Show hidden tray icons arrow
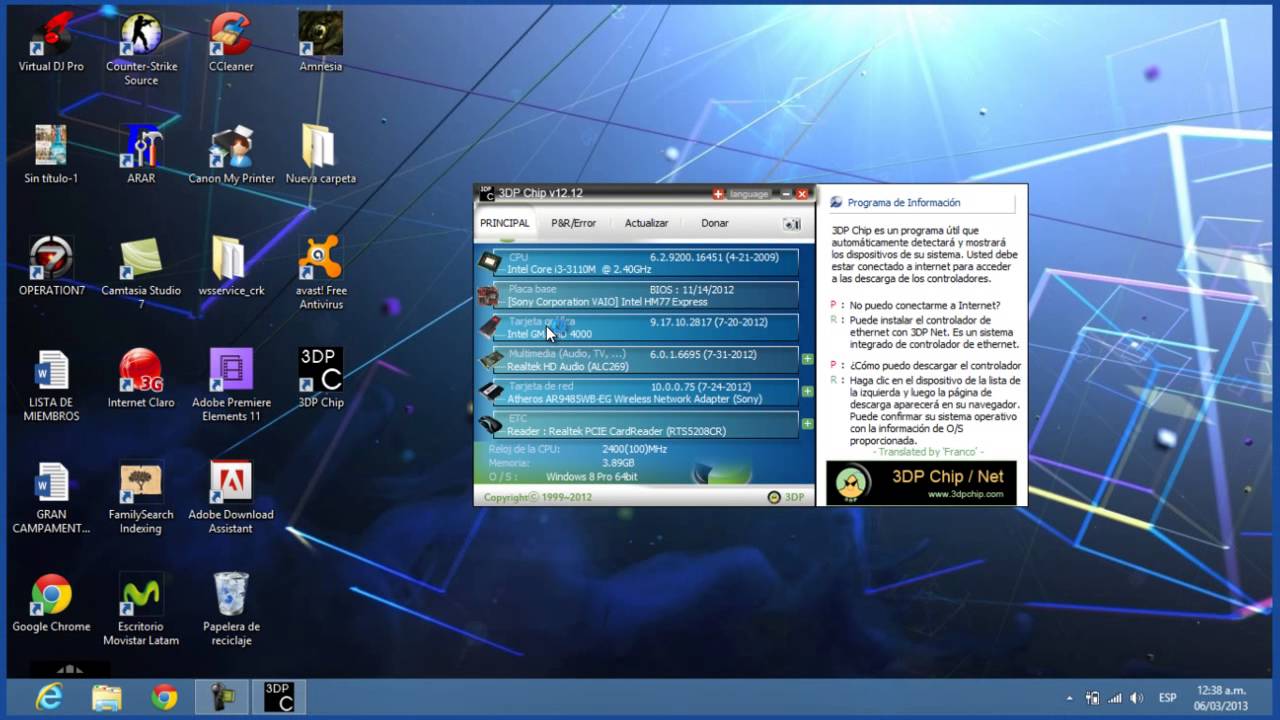The width and height of the screenshot is (1280, 720). point(1069,697)
